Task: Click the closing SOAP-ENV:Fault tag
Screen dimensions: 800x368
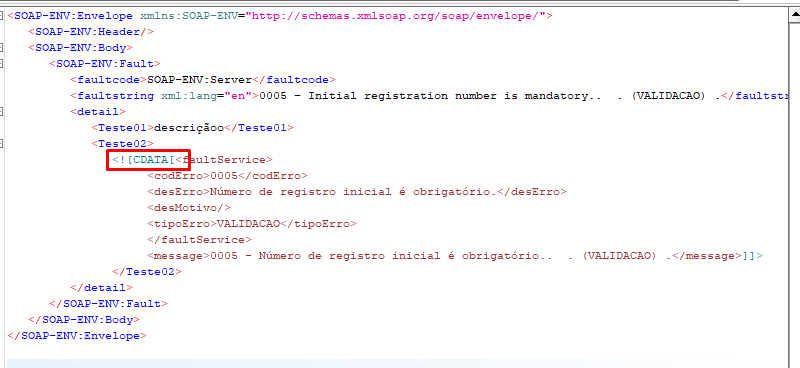Action: click(109, 304)
